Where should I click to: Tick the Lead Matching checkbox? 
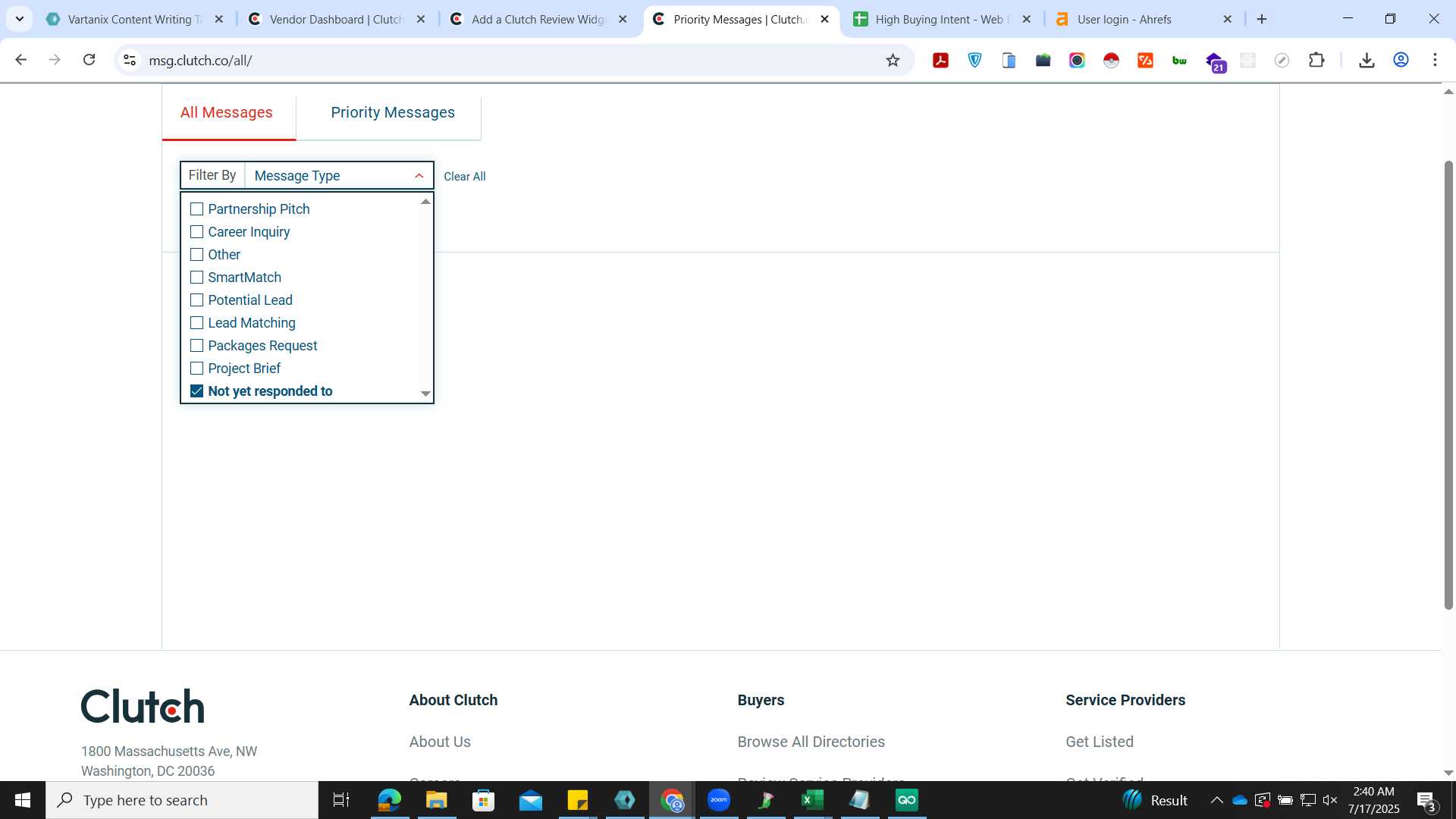pos(197,323)
